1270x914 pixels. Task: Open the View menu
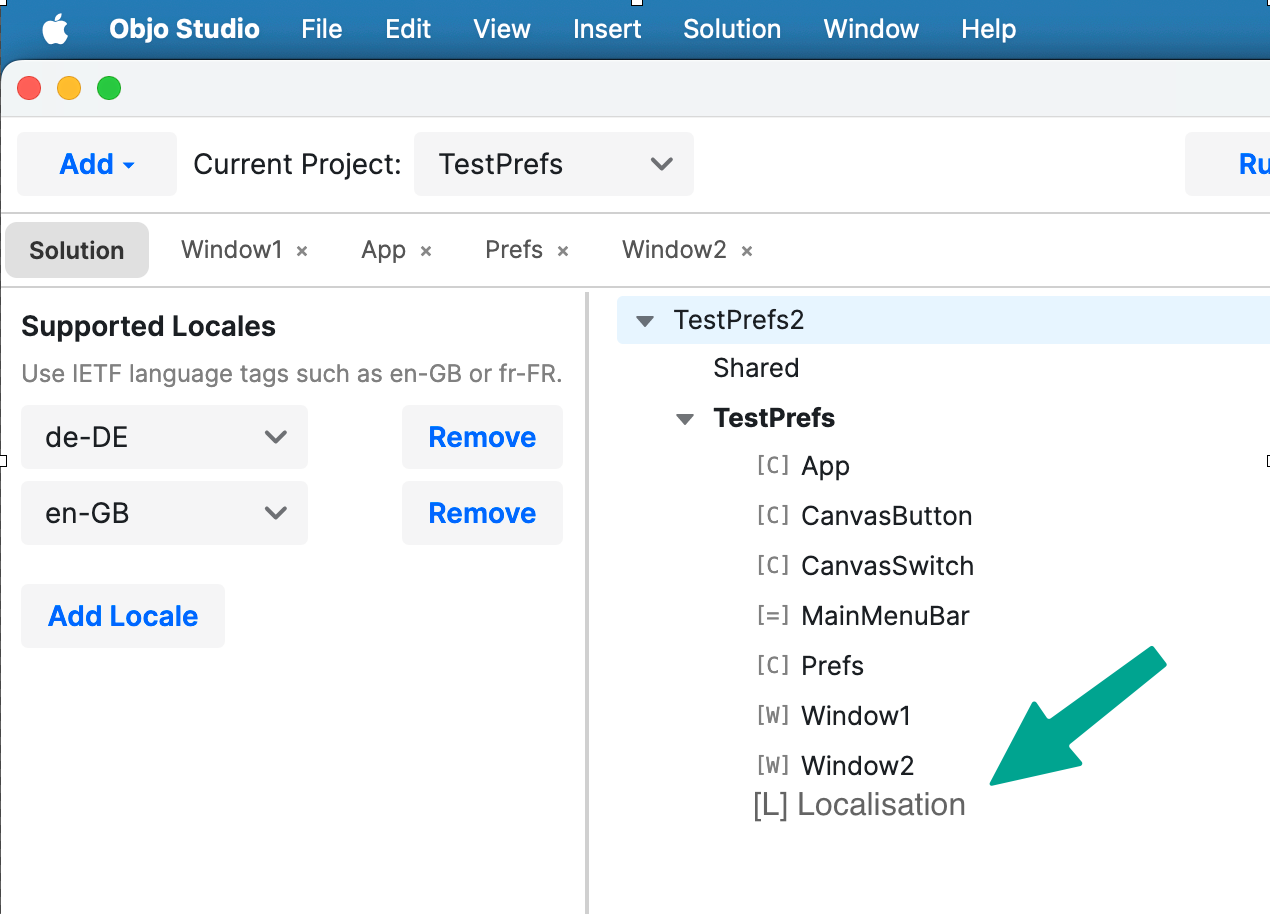[502, 29]
